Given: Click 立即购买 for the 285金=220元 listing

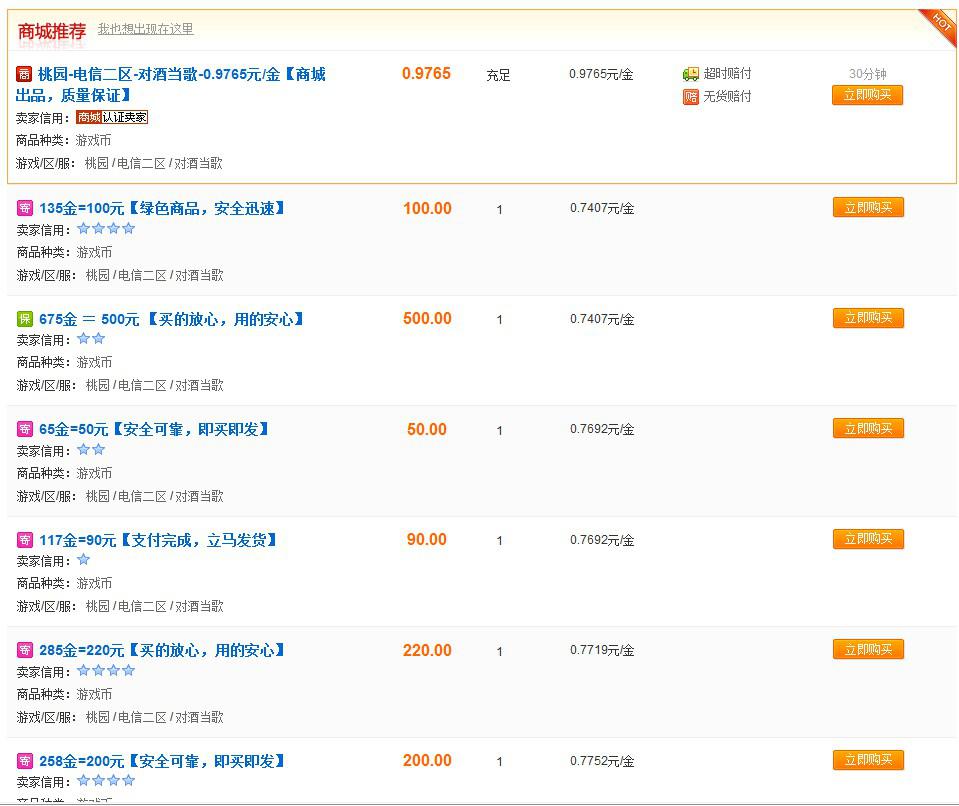Looking at the screenshot, I should point(868,649).
